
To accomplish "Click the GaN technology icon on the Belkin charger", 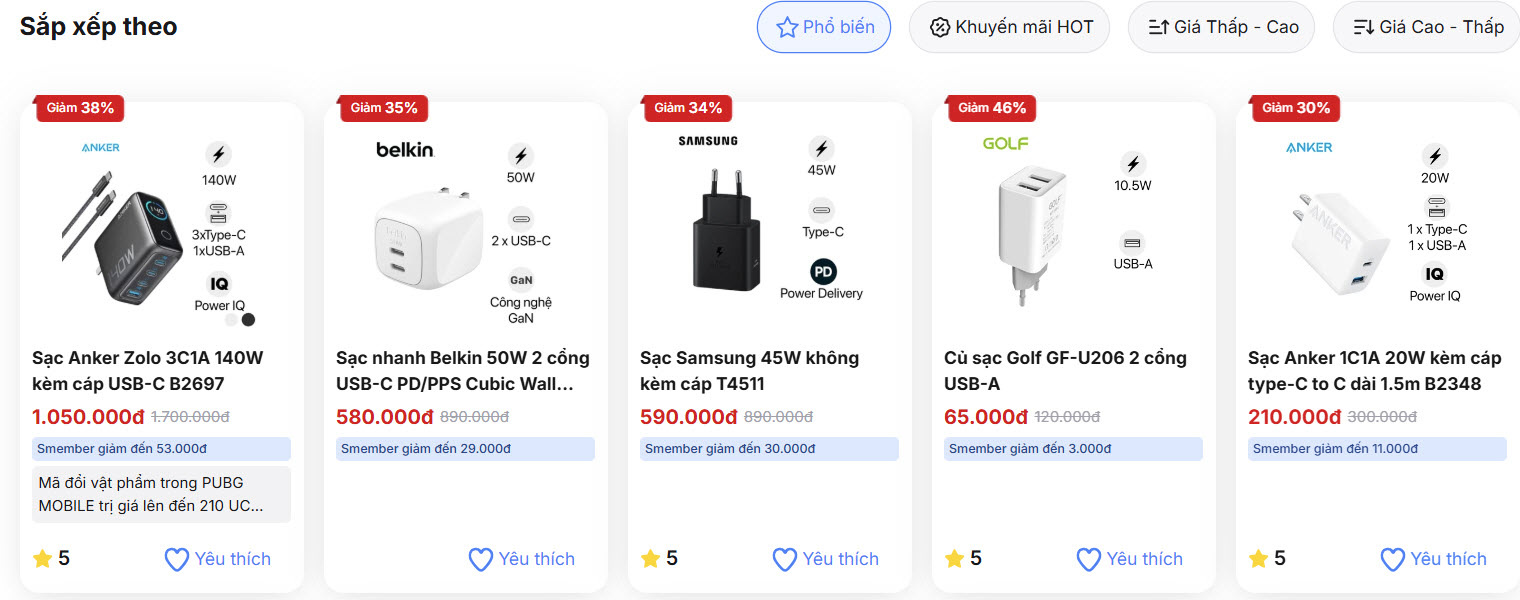I will (520, 281).
